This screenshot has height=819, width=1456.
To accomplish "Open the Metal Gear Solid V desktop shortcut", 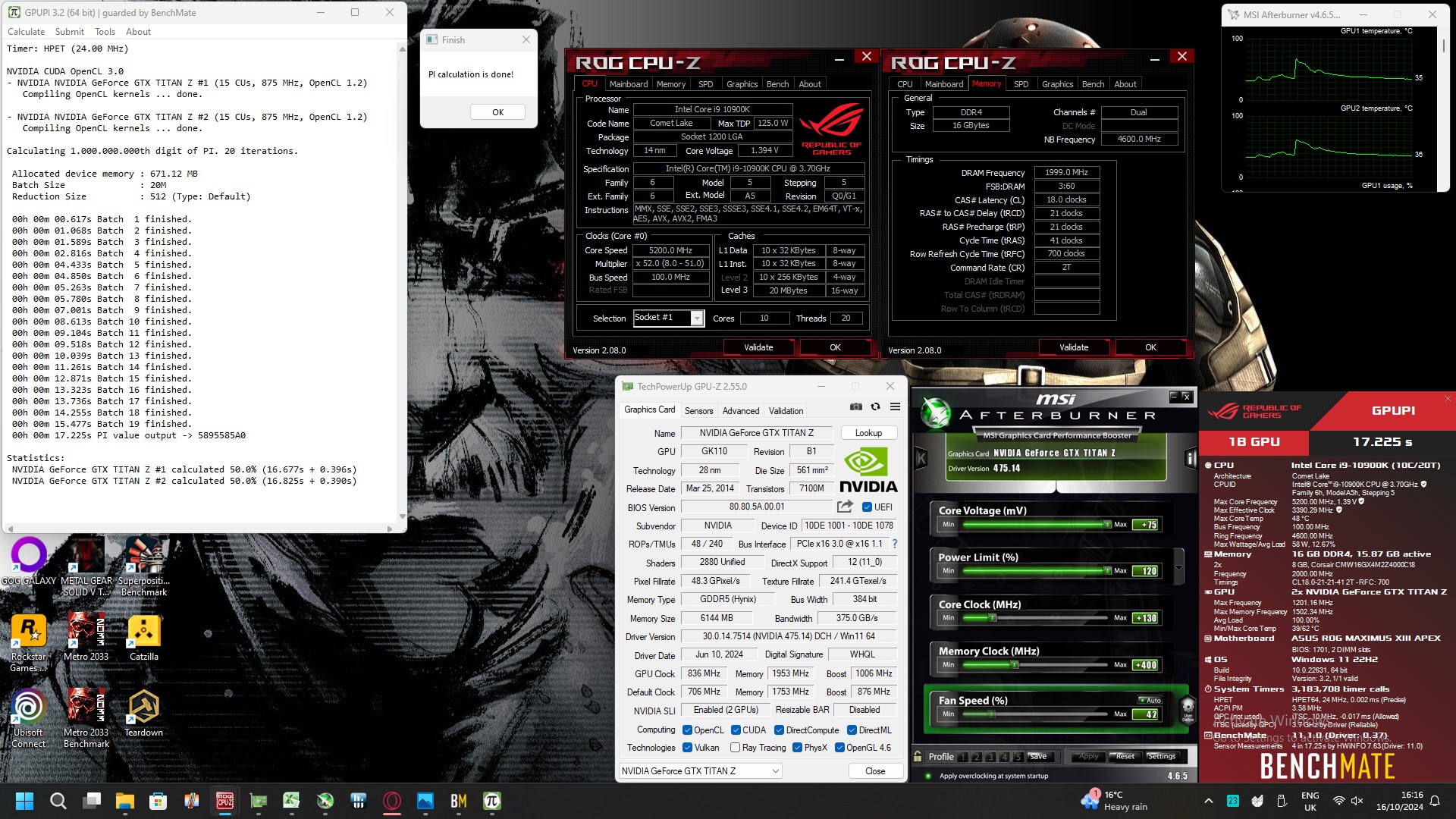I will [86, 566].
